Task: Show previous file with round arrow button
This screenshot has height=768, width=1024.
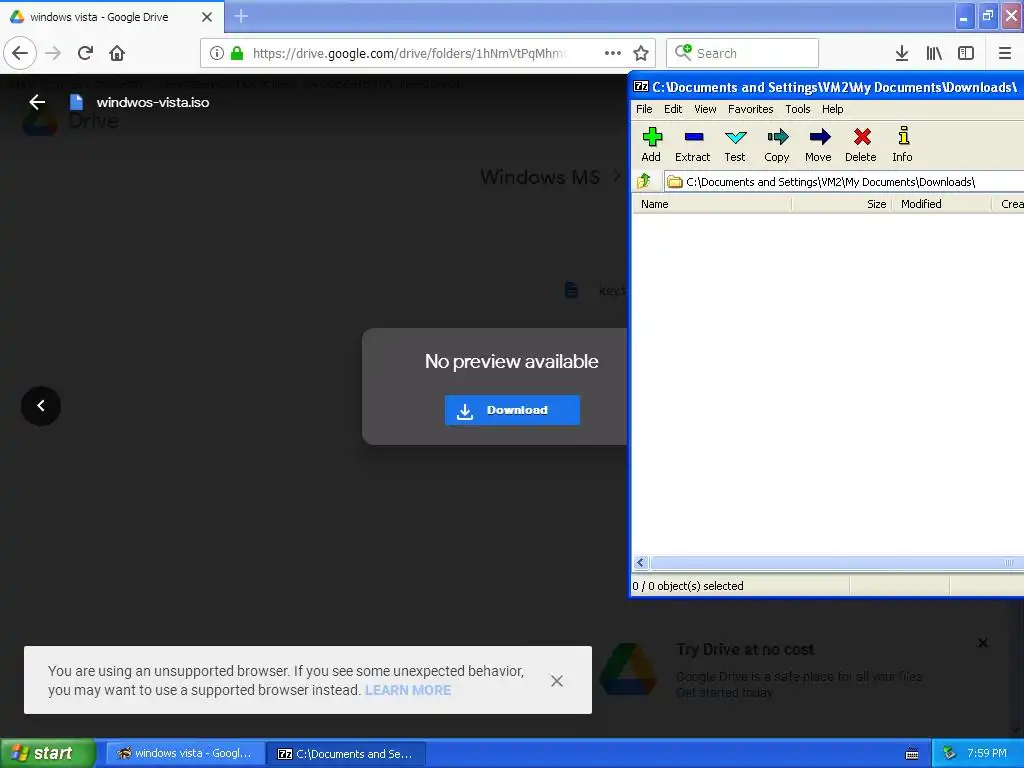Action: tap(40, 406)
